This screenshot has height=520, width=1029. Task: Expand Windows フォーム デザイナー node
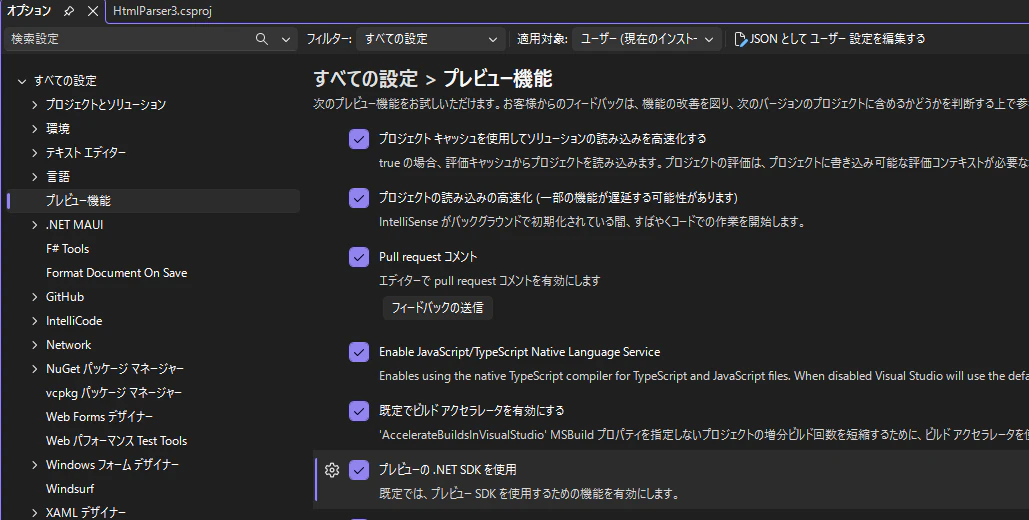[35, 465]
